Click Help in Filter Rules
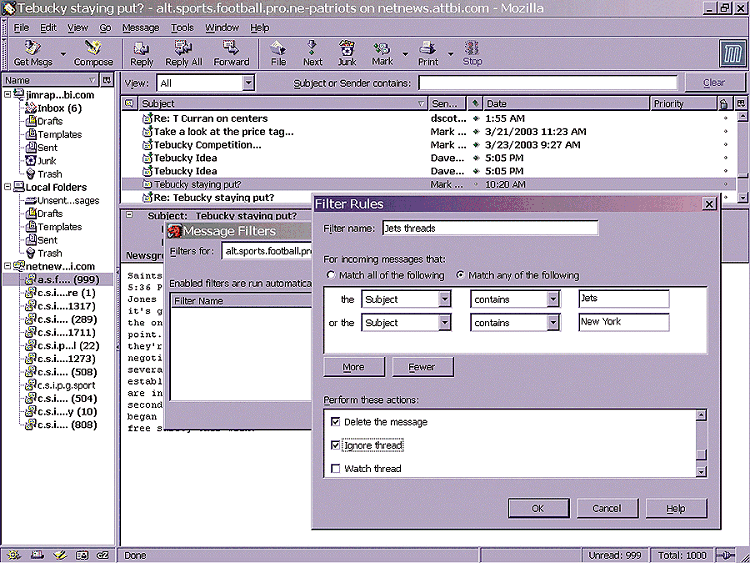This screenshot has height=563, width=750. (676, 508)
